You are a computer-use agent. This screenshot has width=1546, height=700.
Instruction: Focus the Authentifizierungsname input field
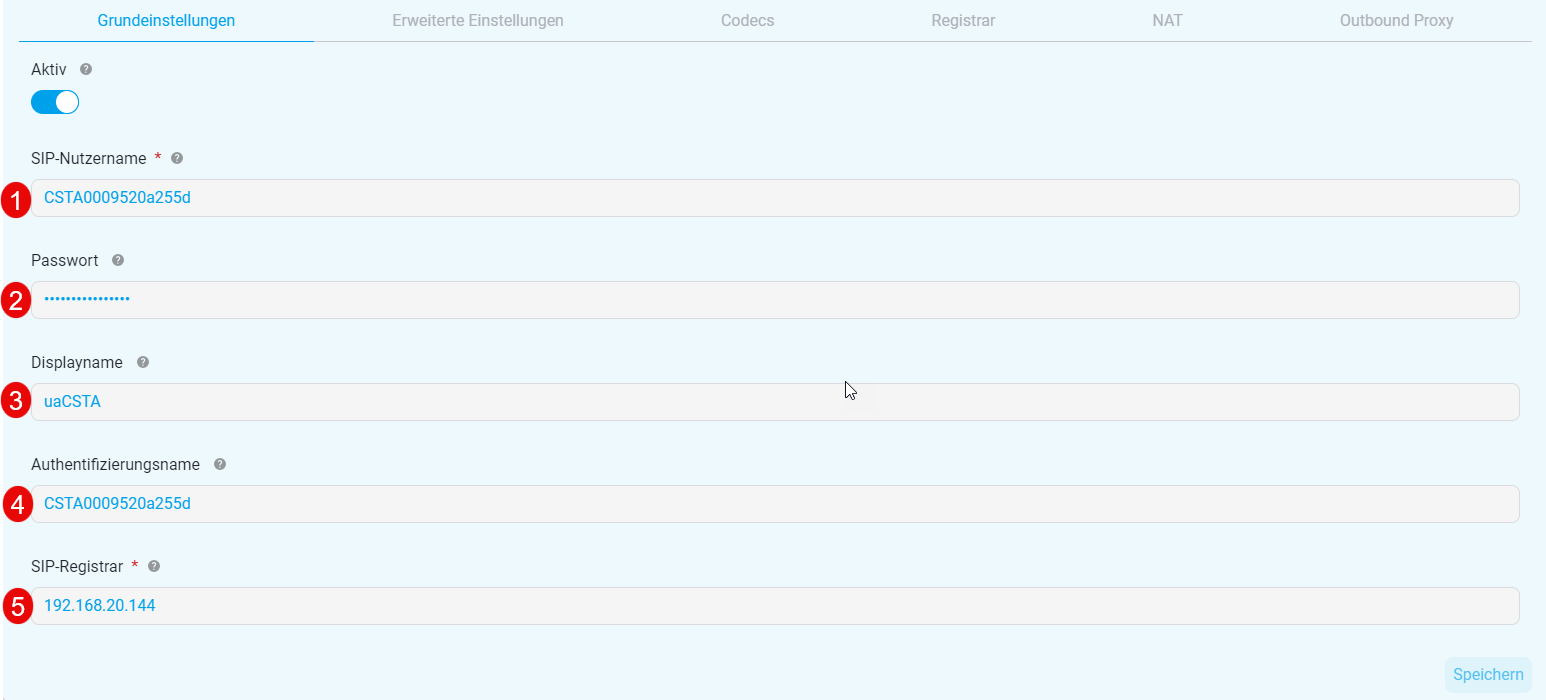click(775, 504)
